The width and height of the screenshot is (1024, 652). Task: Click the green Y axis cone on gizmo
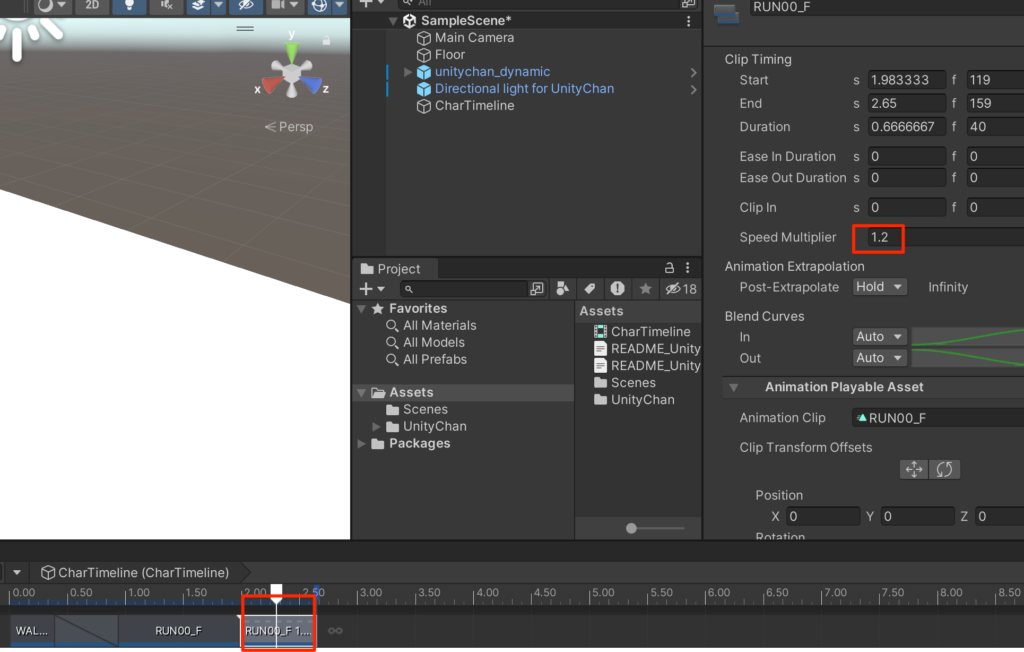coord(292,51)
